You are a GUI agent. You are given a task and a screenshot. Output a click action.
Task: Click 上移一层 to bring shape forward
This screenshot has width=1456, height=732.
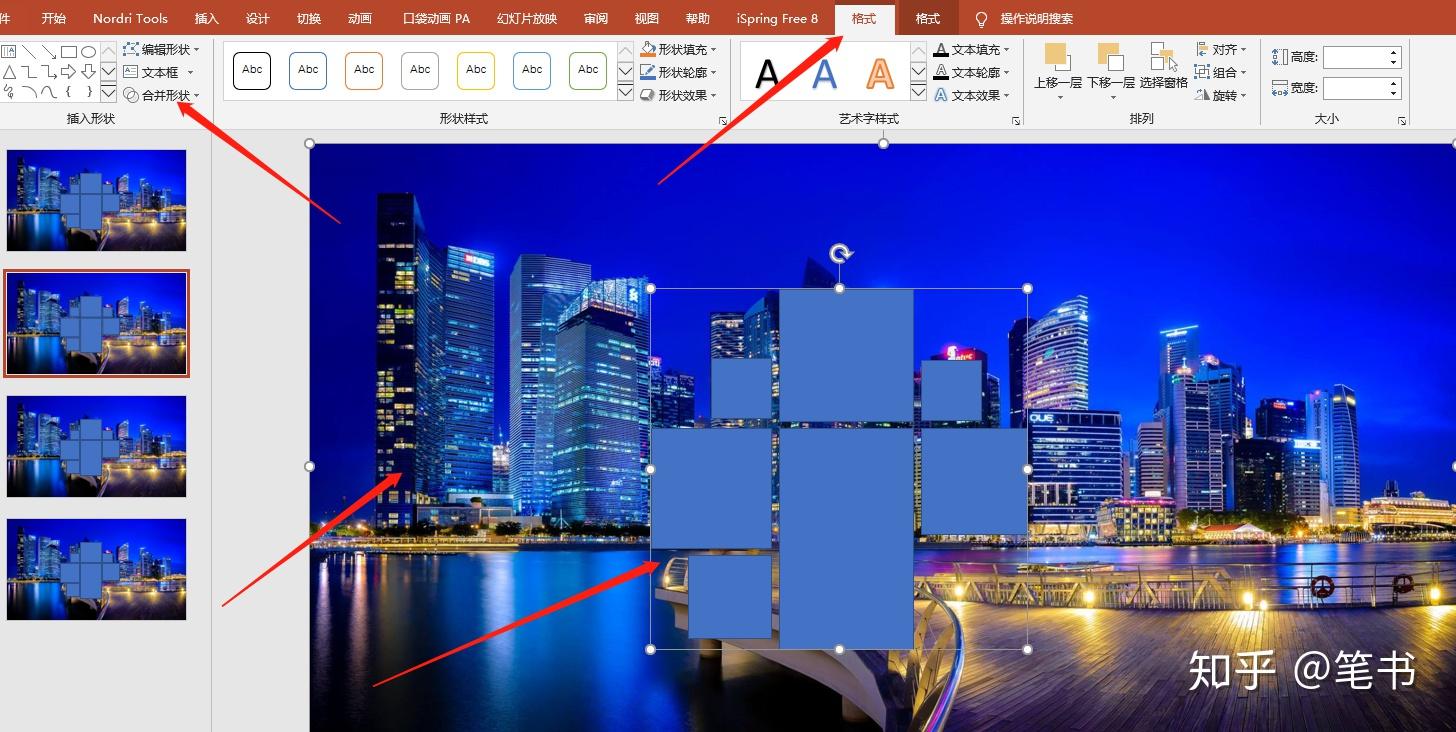coord(1058,71)
